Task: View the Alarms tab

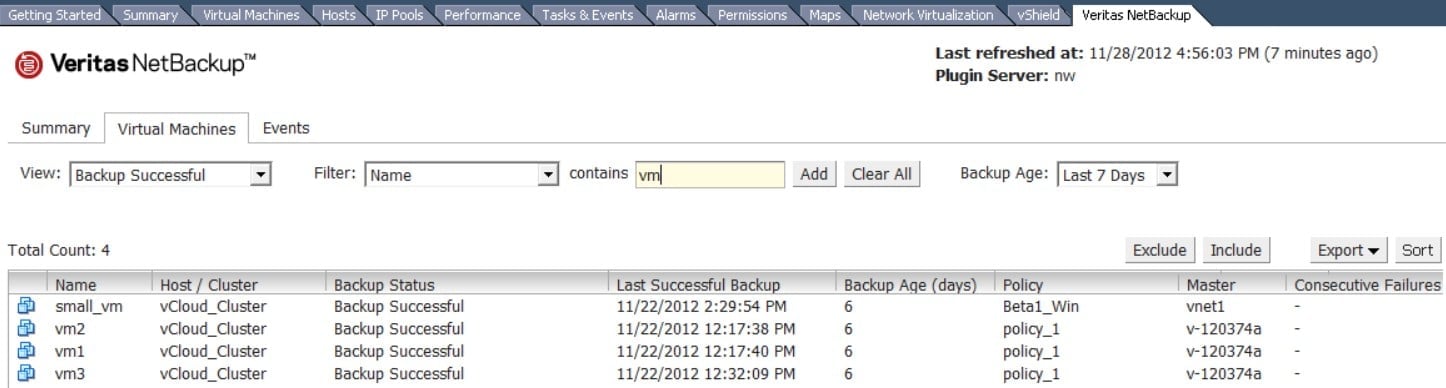Action: click(x=676, y=15)
